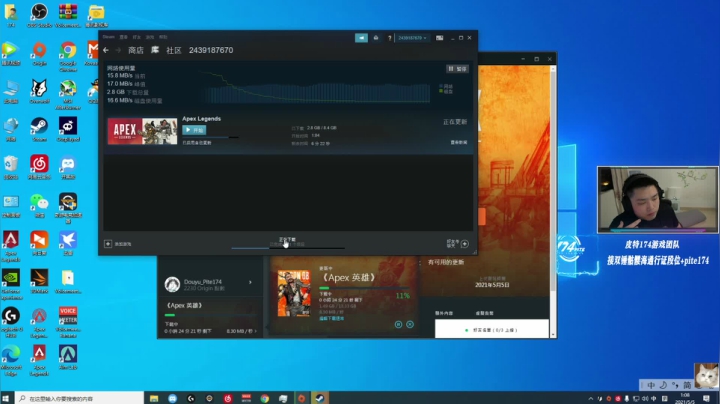This screenshot has height=404, width=720.
Task: Open the 帮助 menu in Steam
Action: point(163,37)
